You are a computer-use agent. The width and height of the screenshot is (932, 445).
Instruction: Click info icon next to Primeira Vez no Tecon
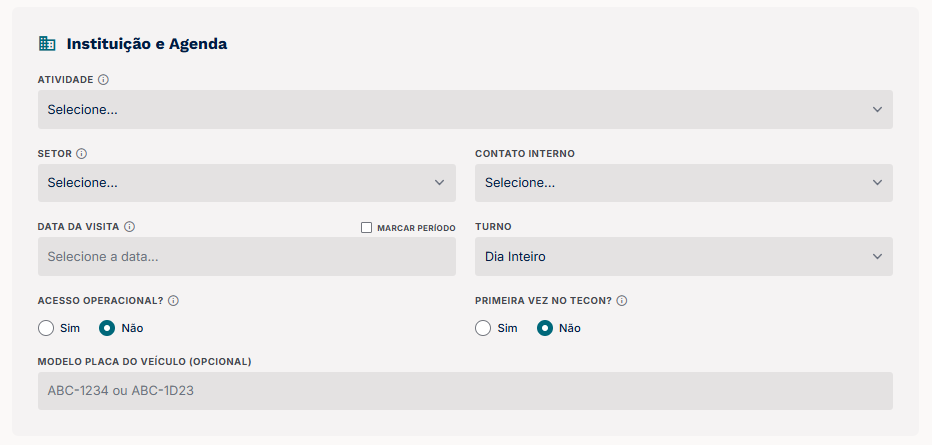click(x=622, y=301)
